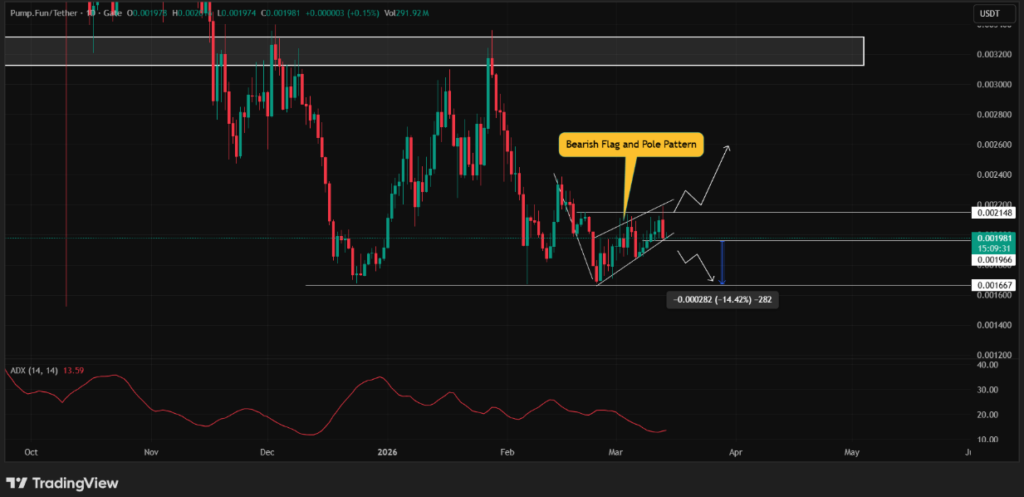Viewport: 1024px width, 497px height.
Task: Select the Bearish Flag and Pole Pattern callout
Action: click(632, 146)
